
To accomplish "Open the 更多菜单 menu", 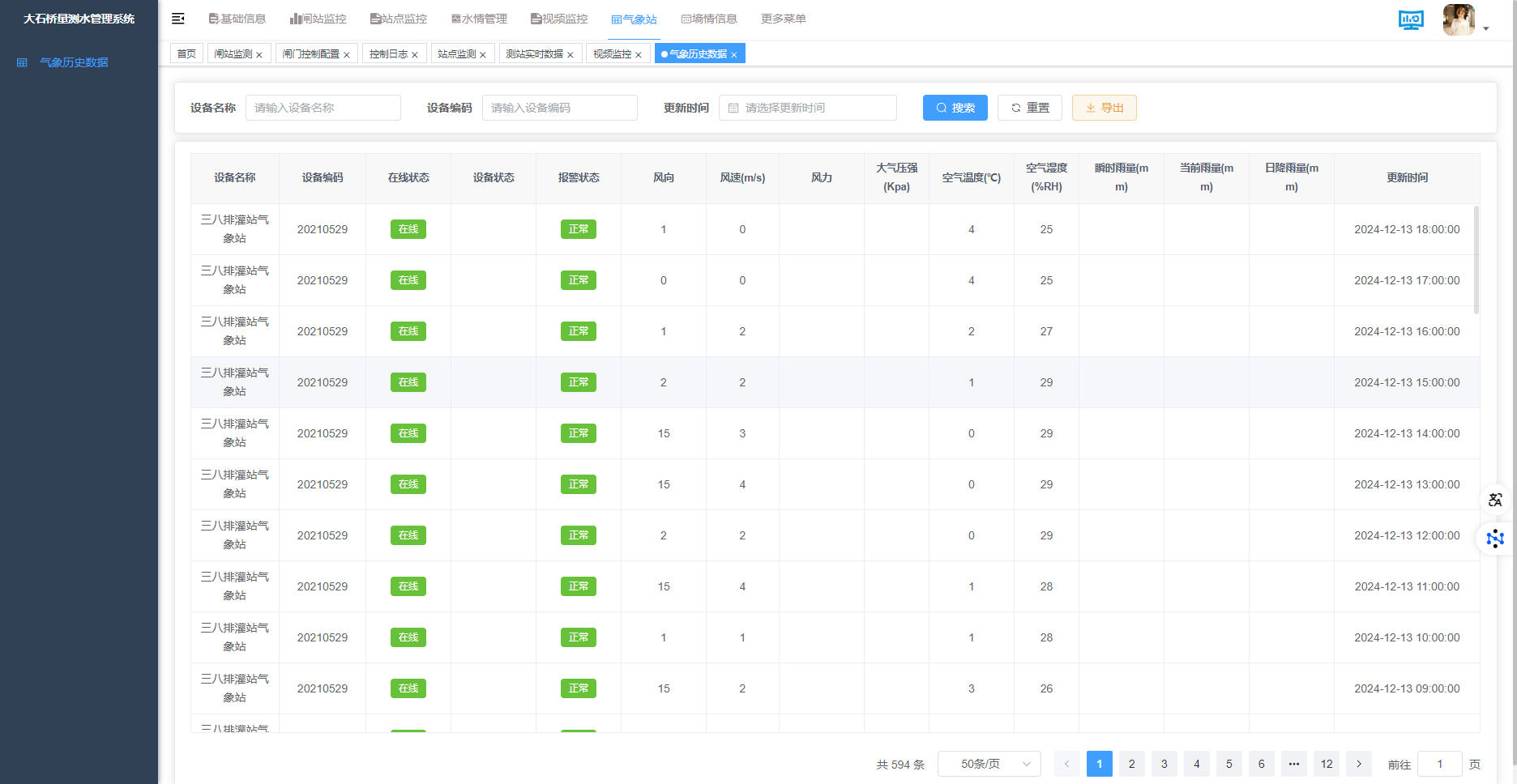I will point(783,19).
